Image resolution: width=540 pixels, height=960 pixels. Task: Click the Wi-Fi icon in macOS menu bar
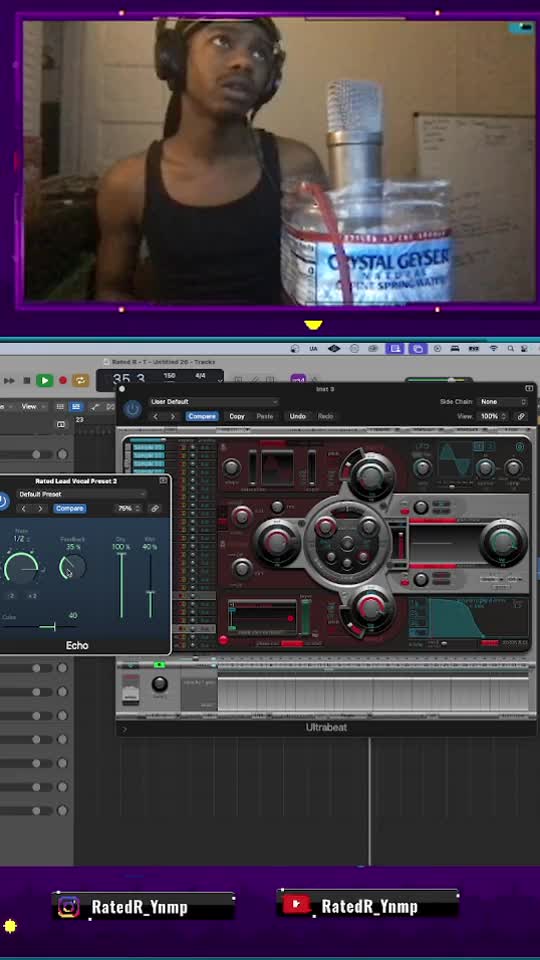coord(493,348)
